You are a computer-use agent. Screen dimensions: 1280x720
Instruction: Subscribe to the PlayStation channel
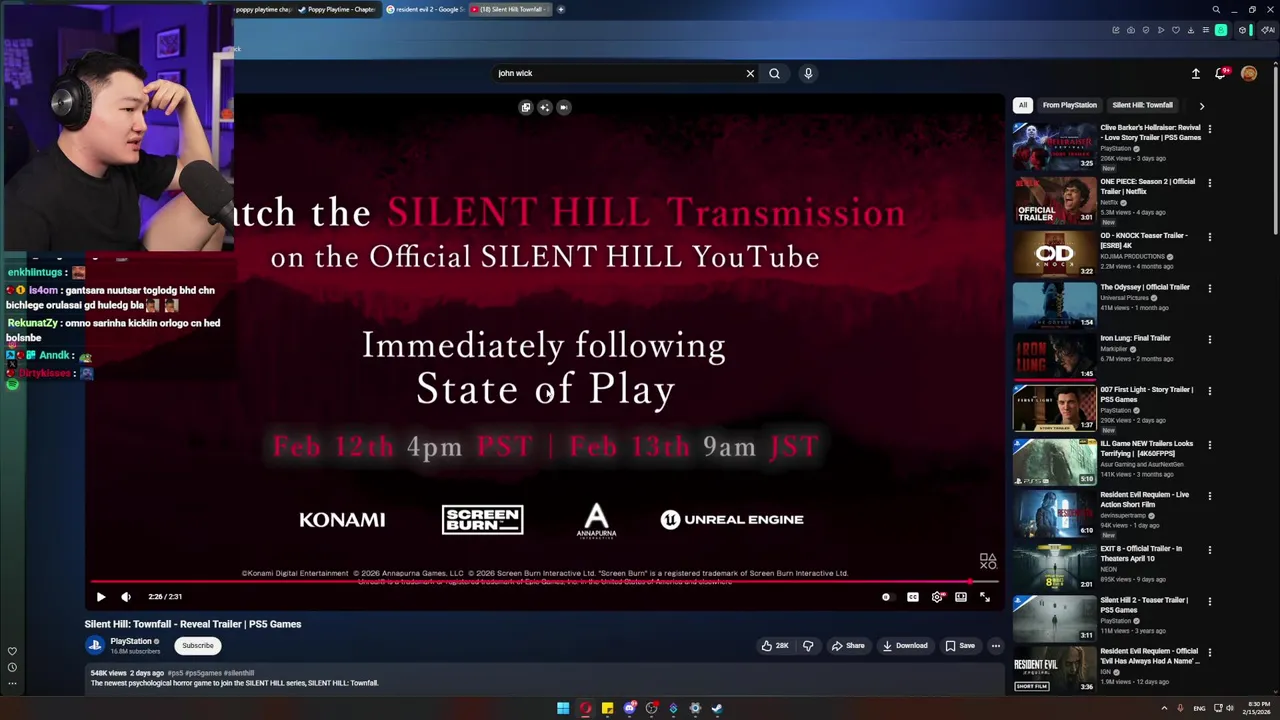(x=198, y=646)
